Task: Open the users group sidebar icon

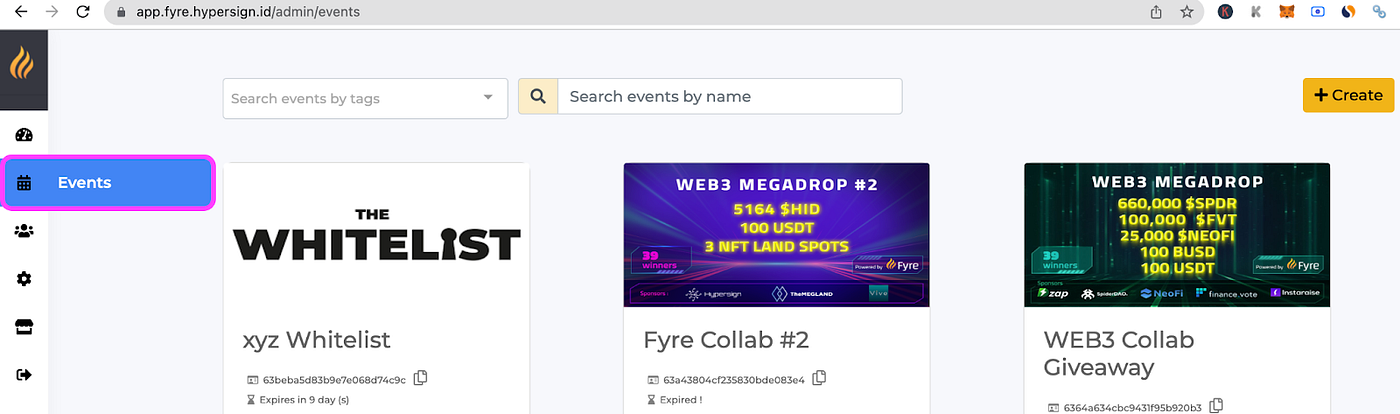Action: coord(25,230)
